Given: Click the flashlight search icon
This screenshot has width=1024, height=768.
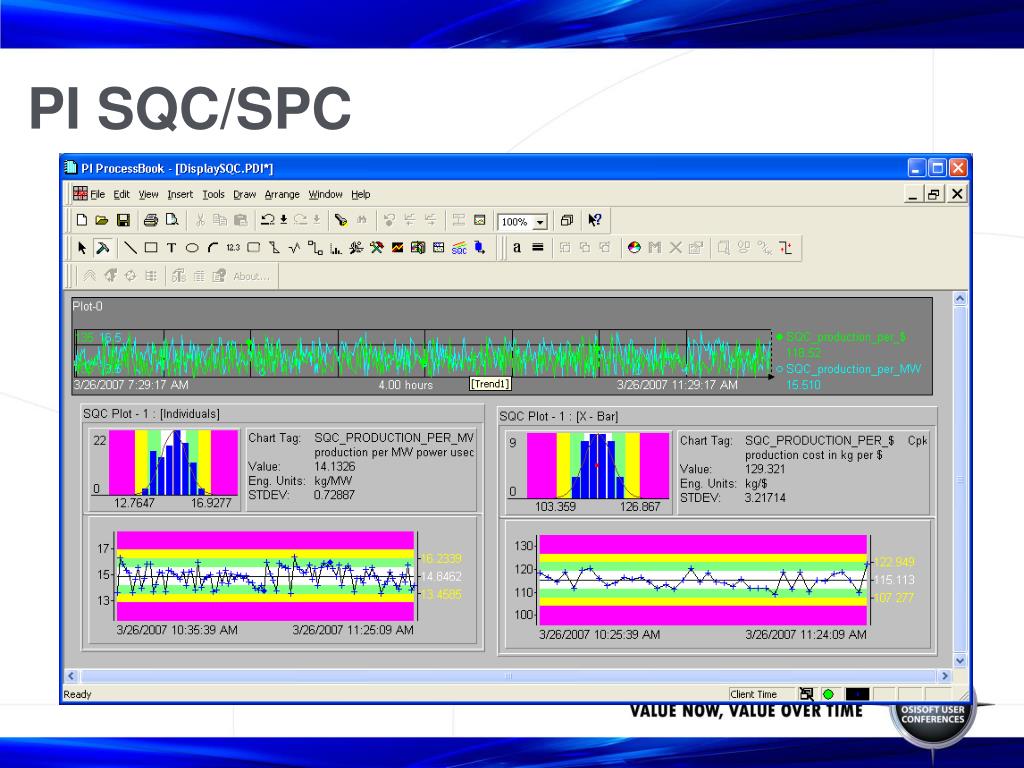Looking at the screenshot, I should 340,220.
